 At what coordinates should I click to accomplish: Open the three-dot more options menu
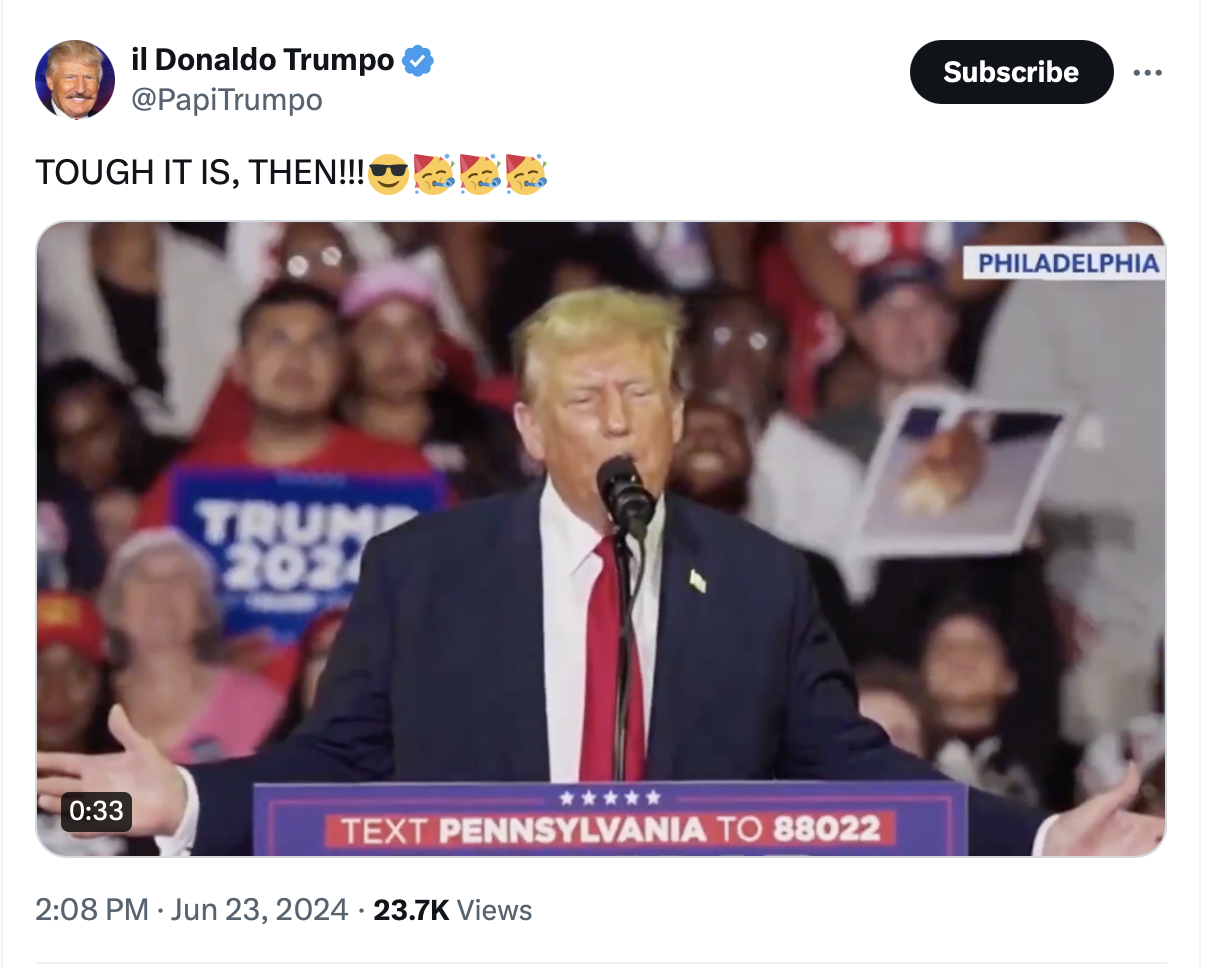pyautogui.click(x=1148, y=73)
